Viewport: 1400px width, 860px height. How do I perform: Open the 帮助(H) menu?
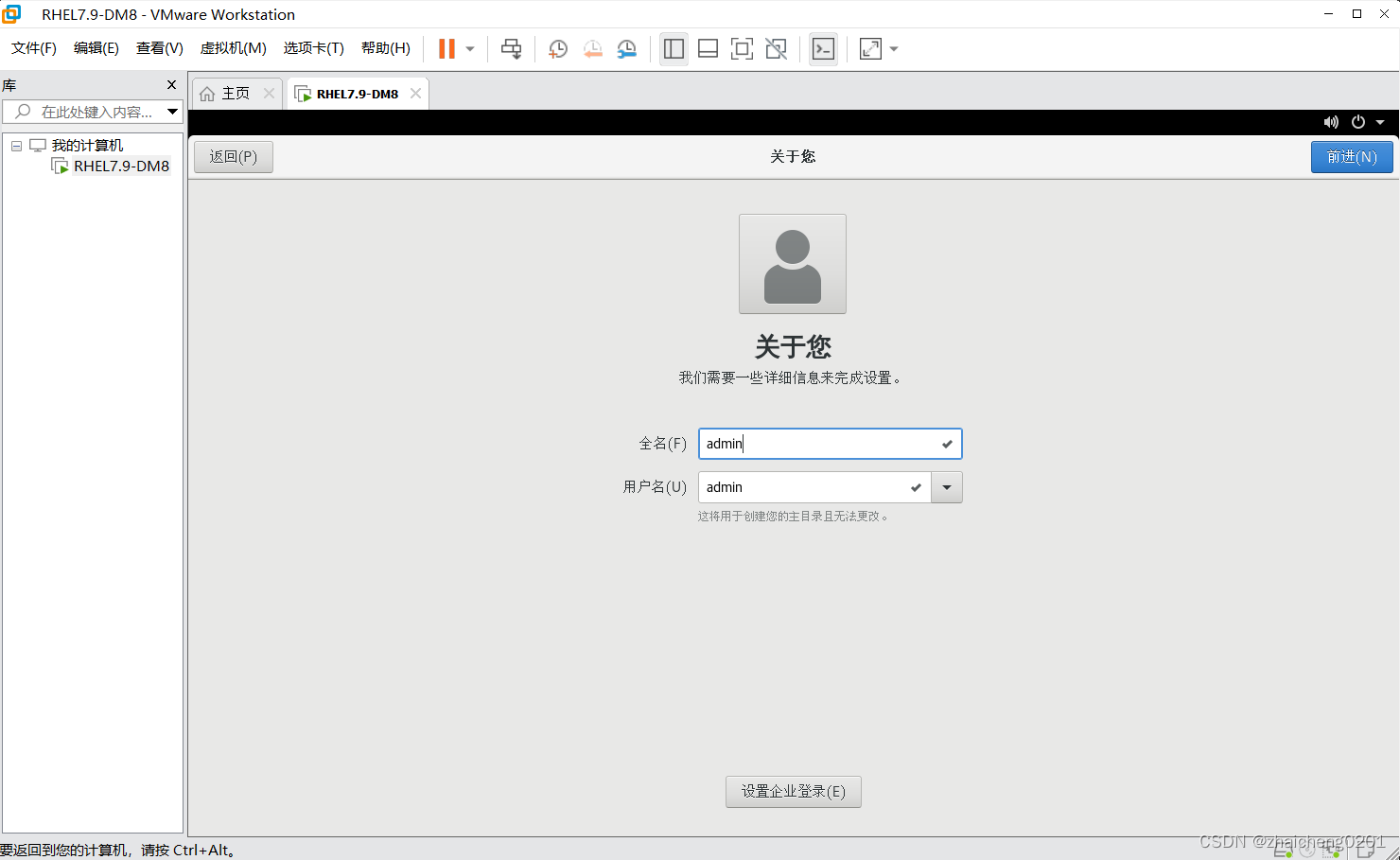[x=386, y=48]
